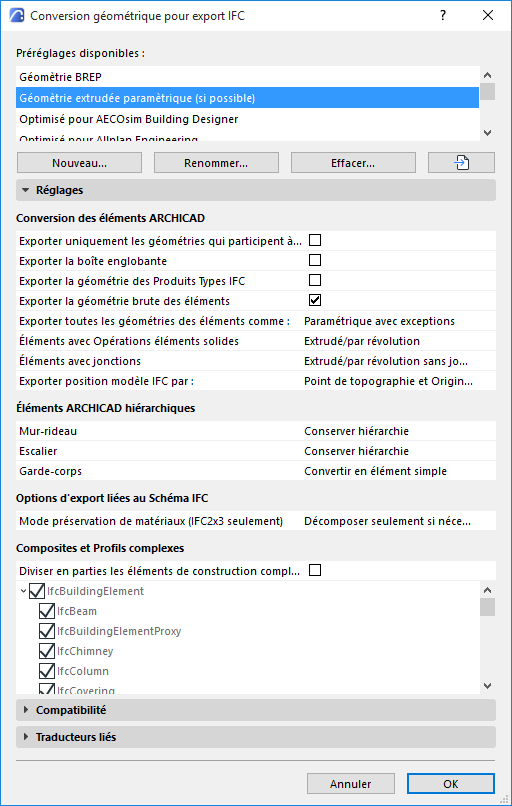Open Éléments avec jonctions value dropdown
Viewport: 512px width, 806px height.
click(398, 361)
